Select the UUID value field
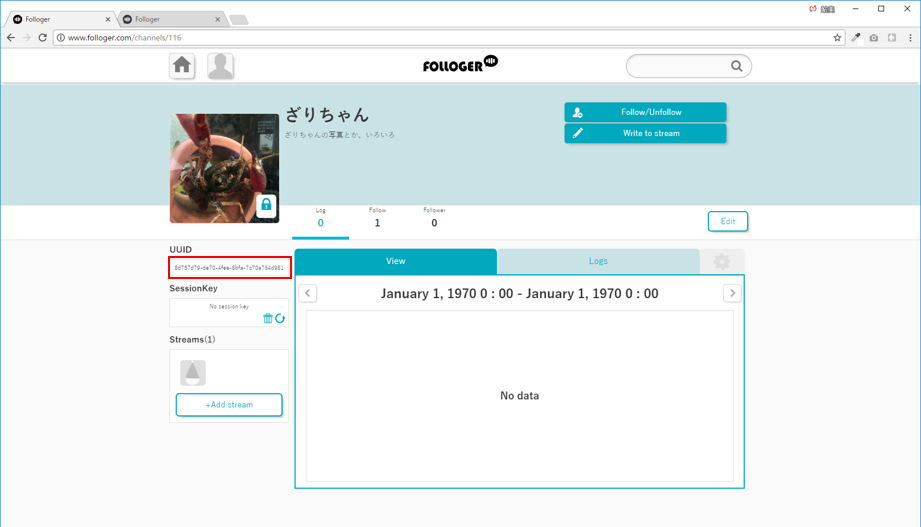 coord(229,267)
